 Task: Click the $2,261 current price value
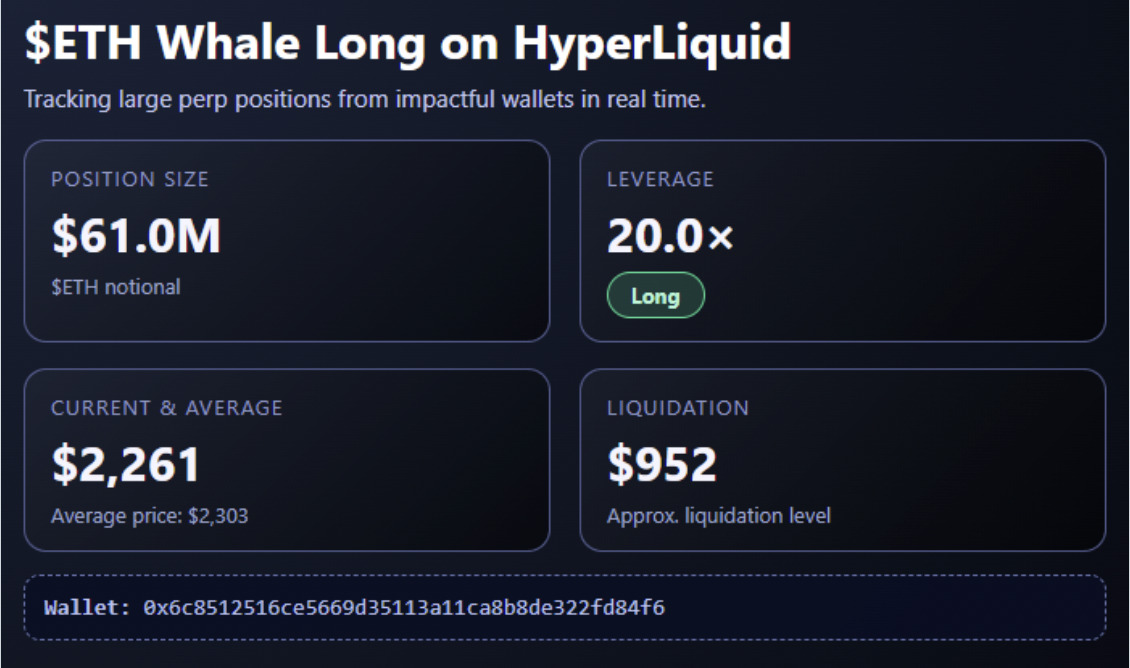(126, 465)
